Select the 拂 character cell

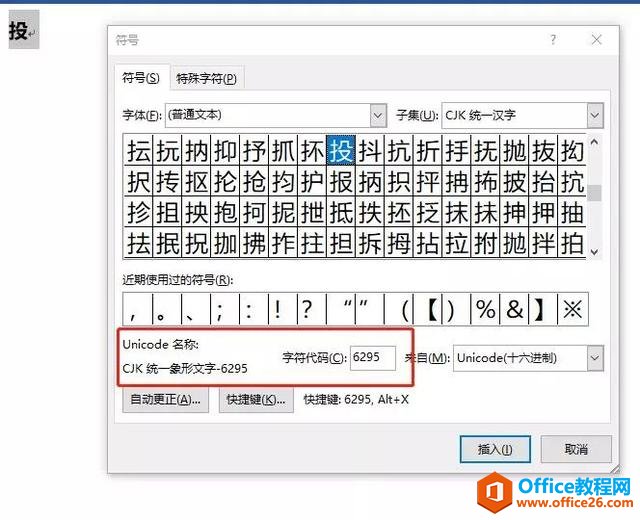[254, 244]
